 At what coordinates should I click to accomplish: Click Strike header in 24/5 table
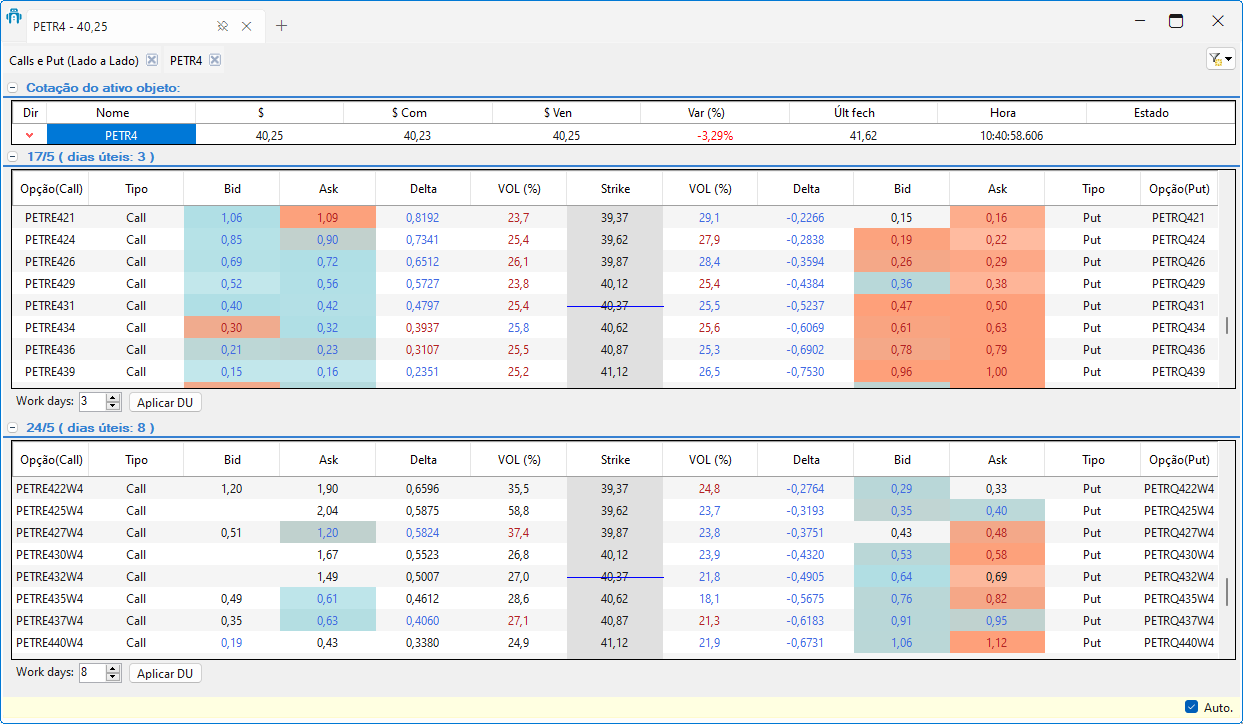[x=615, y=460]
